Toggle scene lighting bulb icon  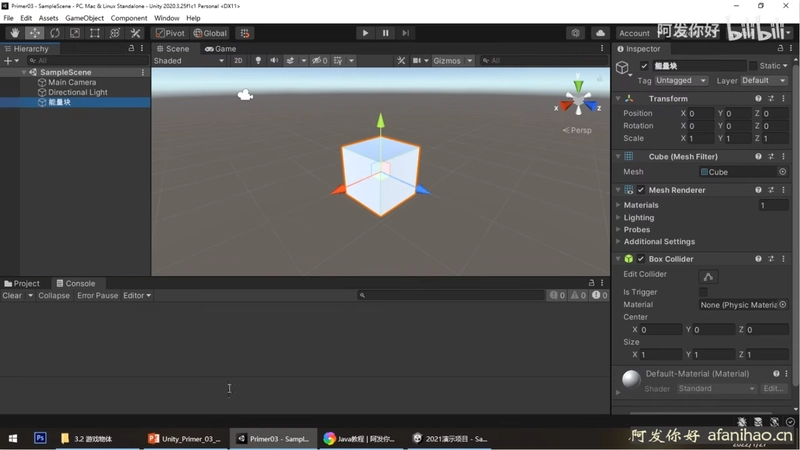[258, 60]
